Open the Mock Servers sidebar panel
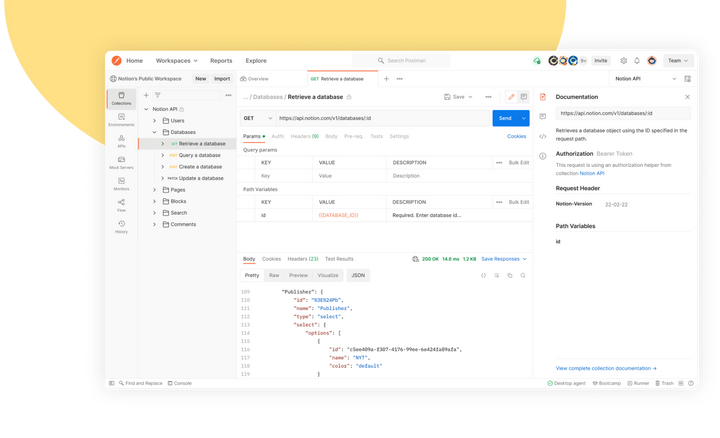 (x=121, y=162)
